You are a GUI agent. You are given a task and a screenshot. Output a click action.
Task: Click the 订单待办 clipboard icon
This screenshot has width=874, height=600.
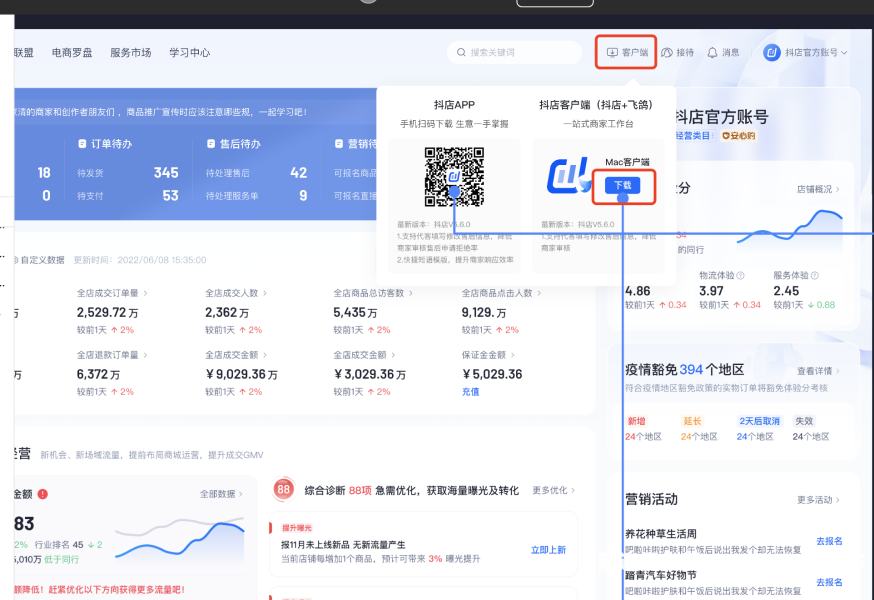83,144
